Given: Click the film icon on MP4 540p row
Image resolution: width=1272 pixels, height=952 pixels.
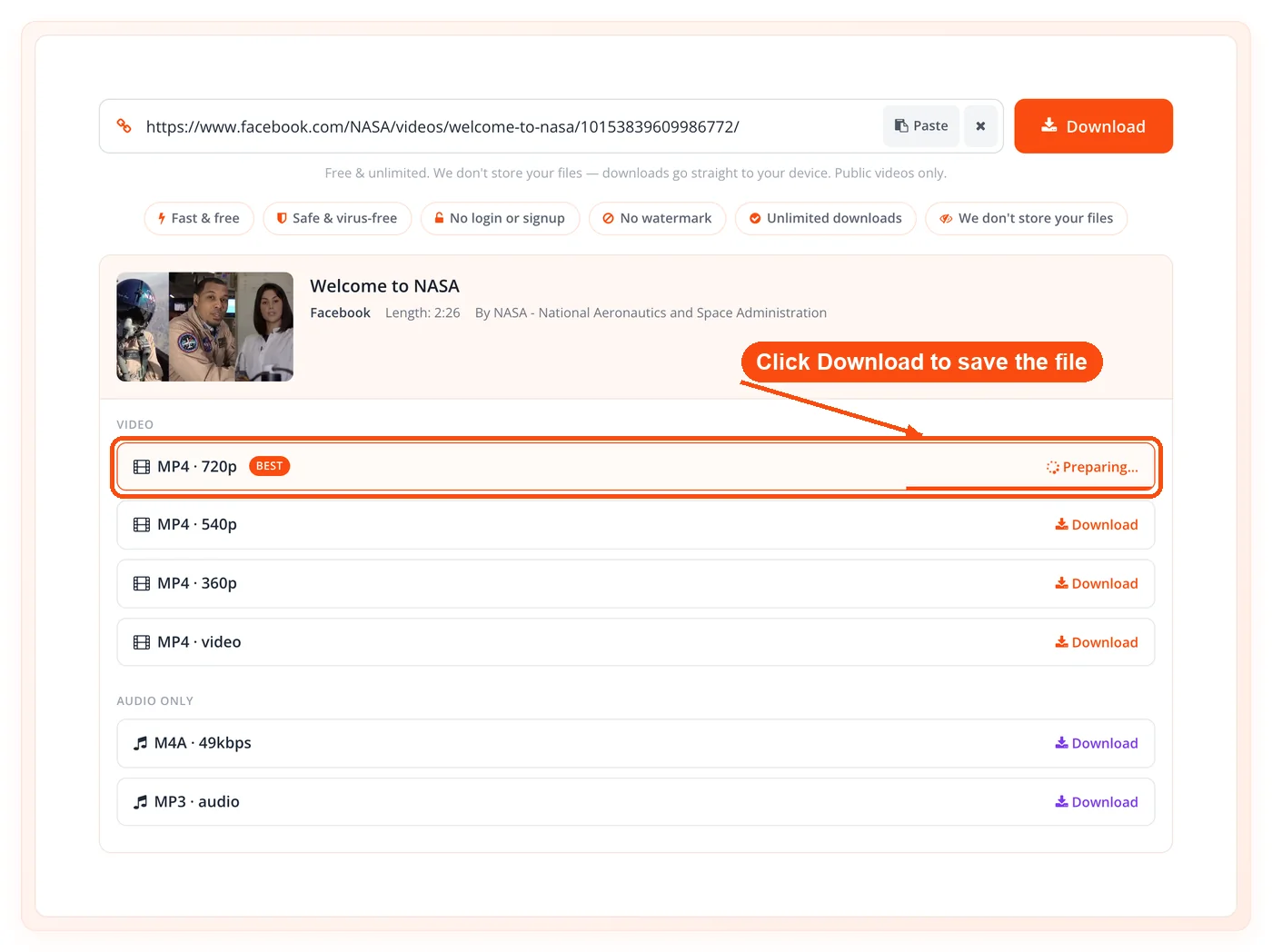Looking at the screenshot, I should coord(142,525).
